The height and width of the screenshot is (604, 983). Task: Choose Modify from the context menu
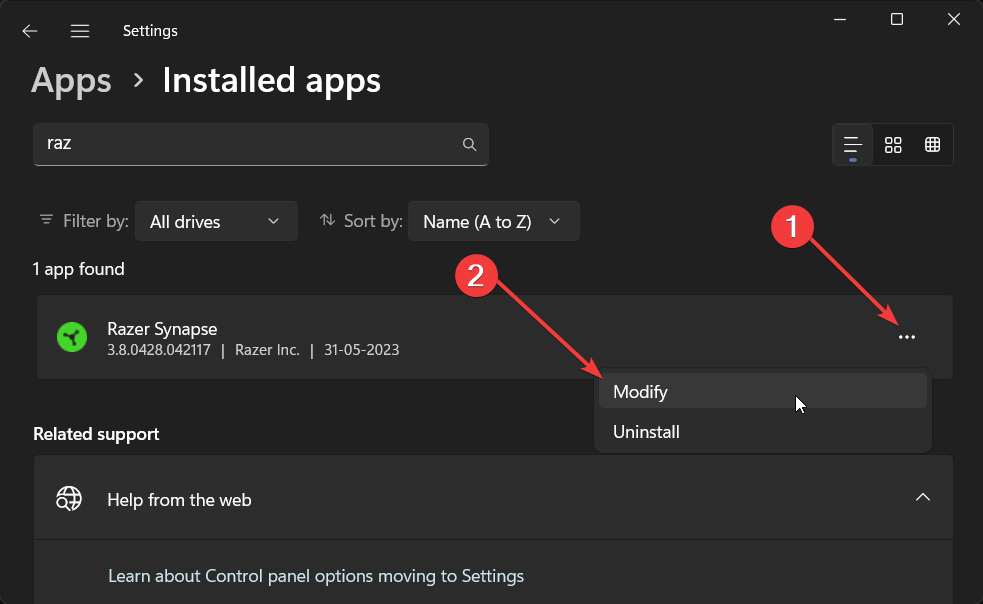pyautogui.click(x=763, y=391)
